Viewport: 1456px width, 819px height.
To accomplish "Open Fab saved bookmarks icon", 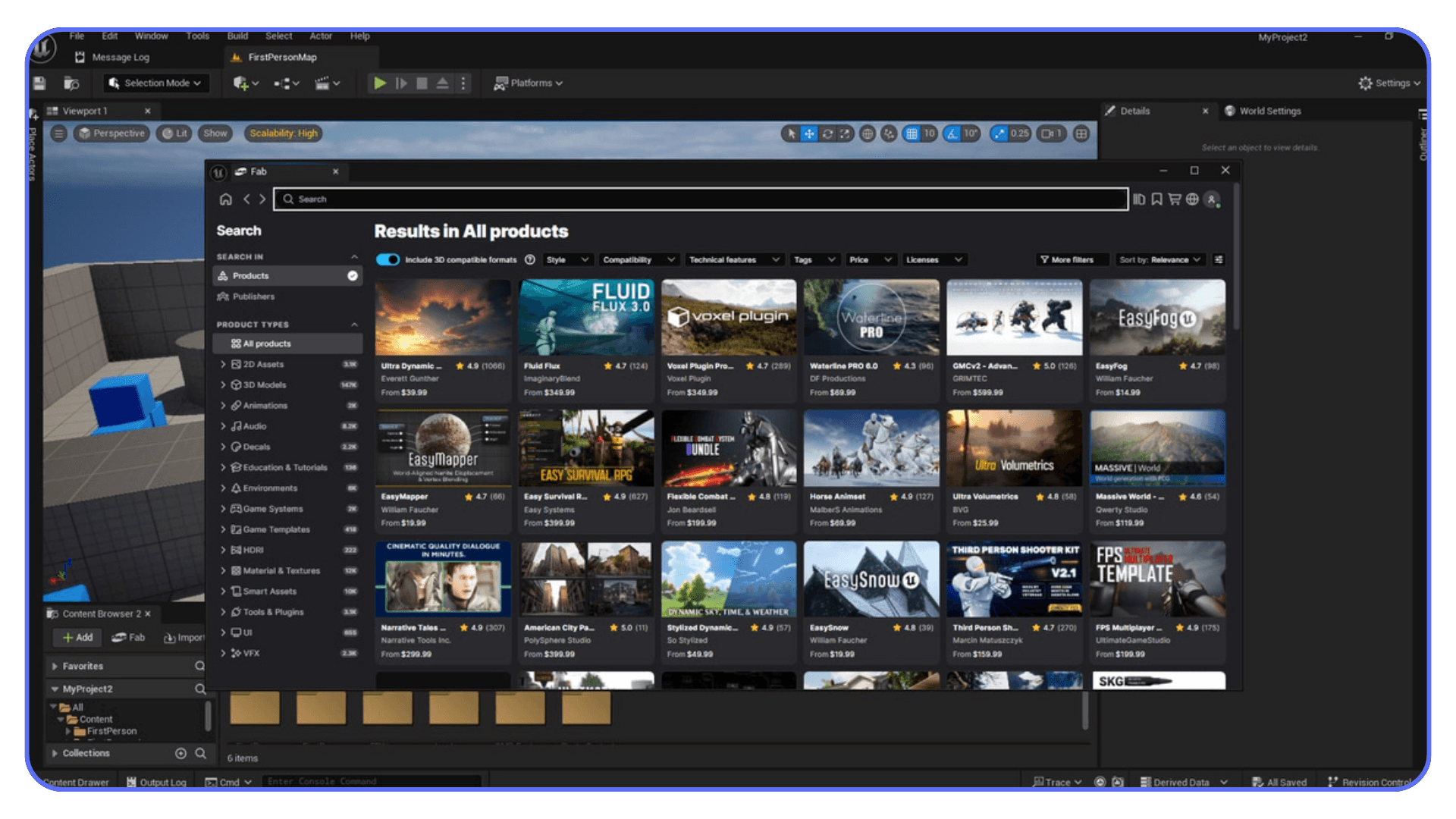I will 1156,199.
